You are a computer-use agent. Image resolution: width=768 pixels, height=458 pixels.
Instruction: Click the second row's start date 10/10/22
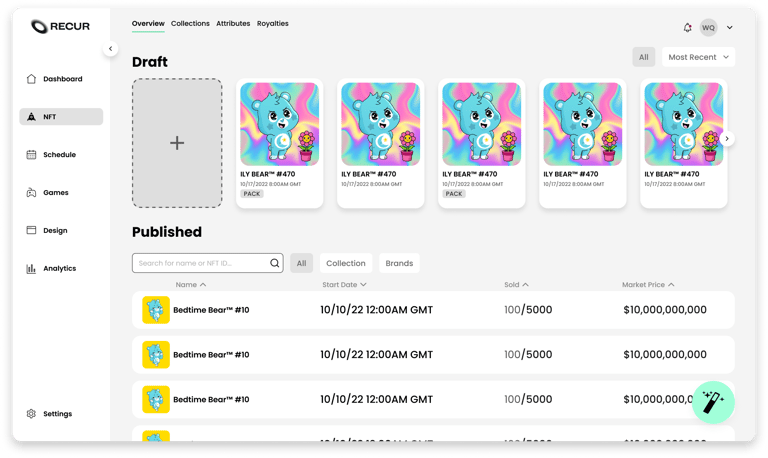point(376,355)
